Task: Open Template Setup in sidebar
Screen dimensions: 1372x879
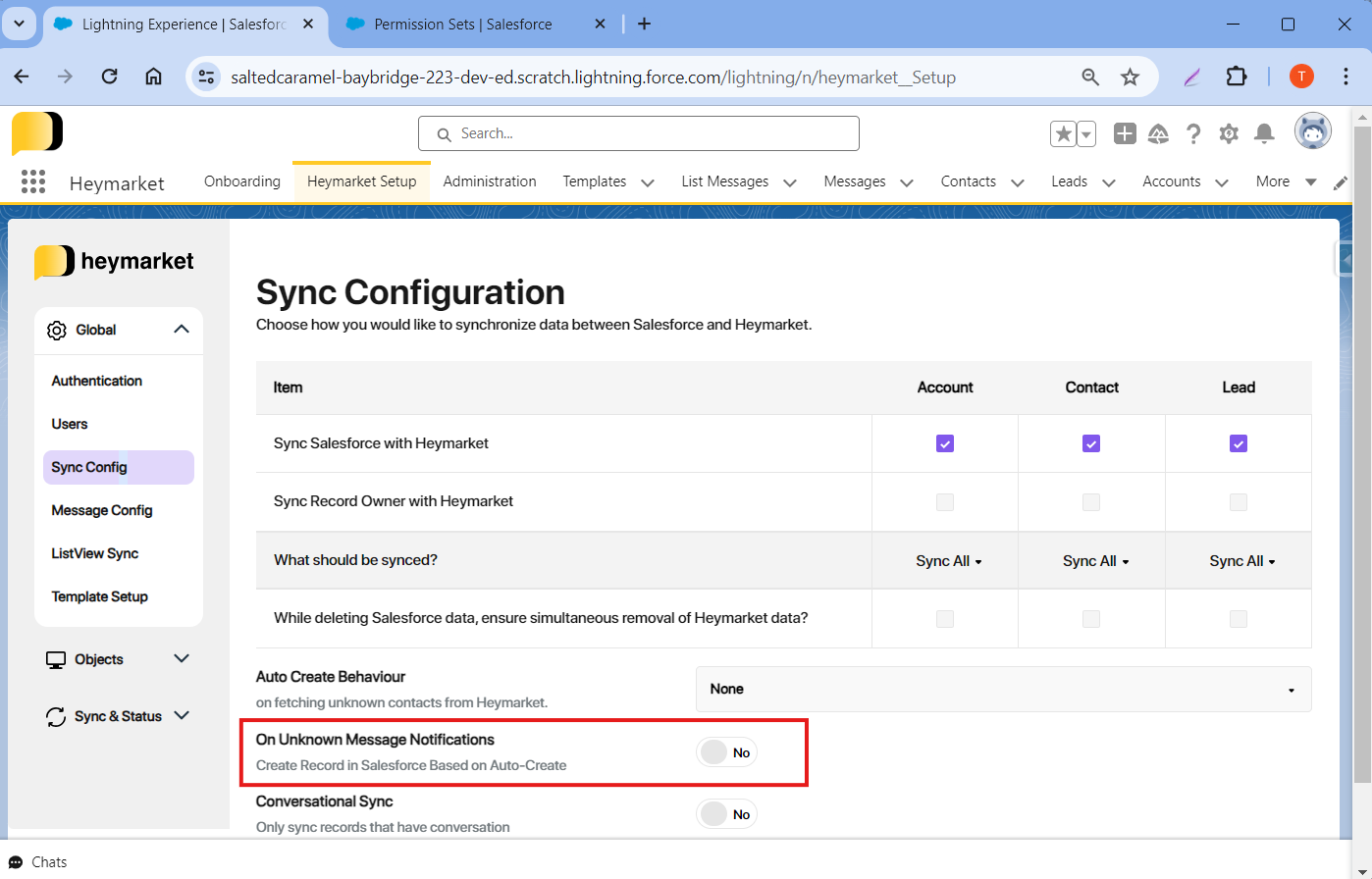Action: click(100, 596)
